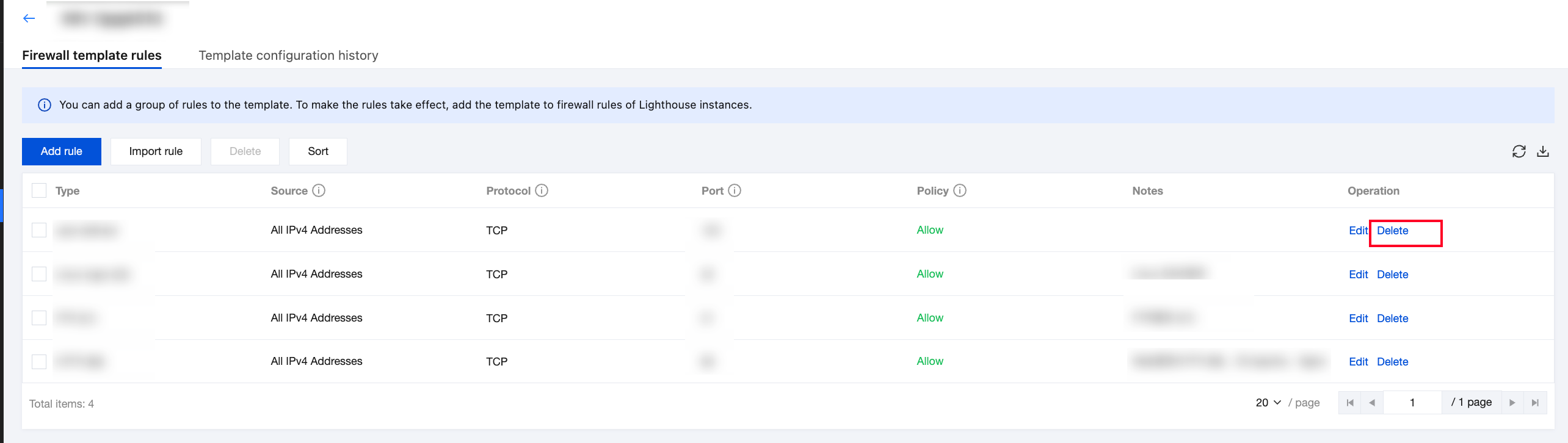Switch to Template configuration history tab
The width and height of the screenshot is (1568, 443).
(x=288, y=56)
